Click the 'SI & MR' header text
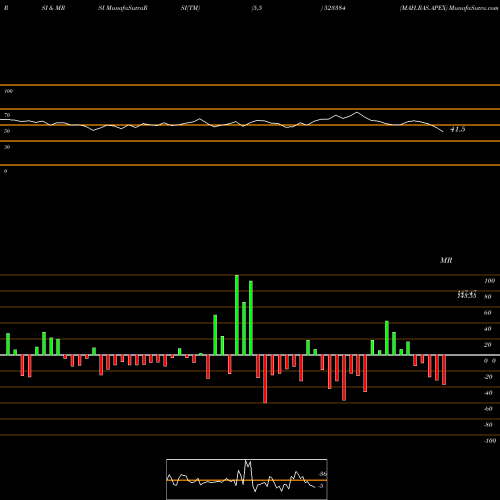This screenshot has width=500, height=500. click(53, 8)
